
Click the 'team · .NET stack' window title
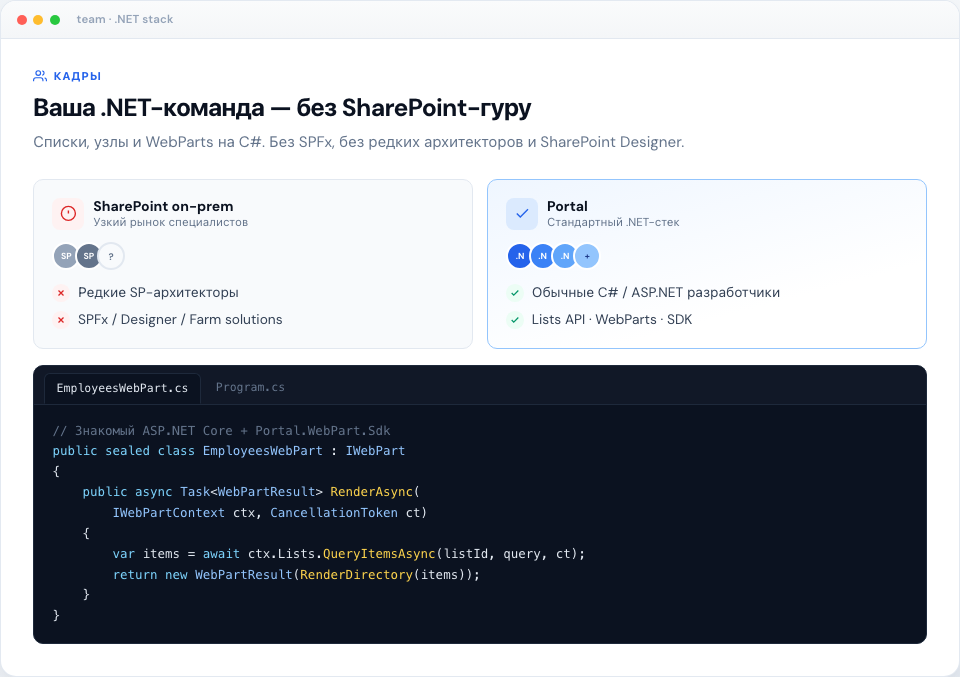[x=125, y=20]
